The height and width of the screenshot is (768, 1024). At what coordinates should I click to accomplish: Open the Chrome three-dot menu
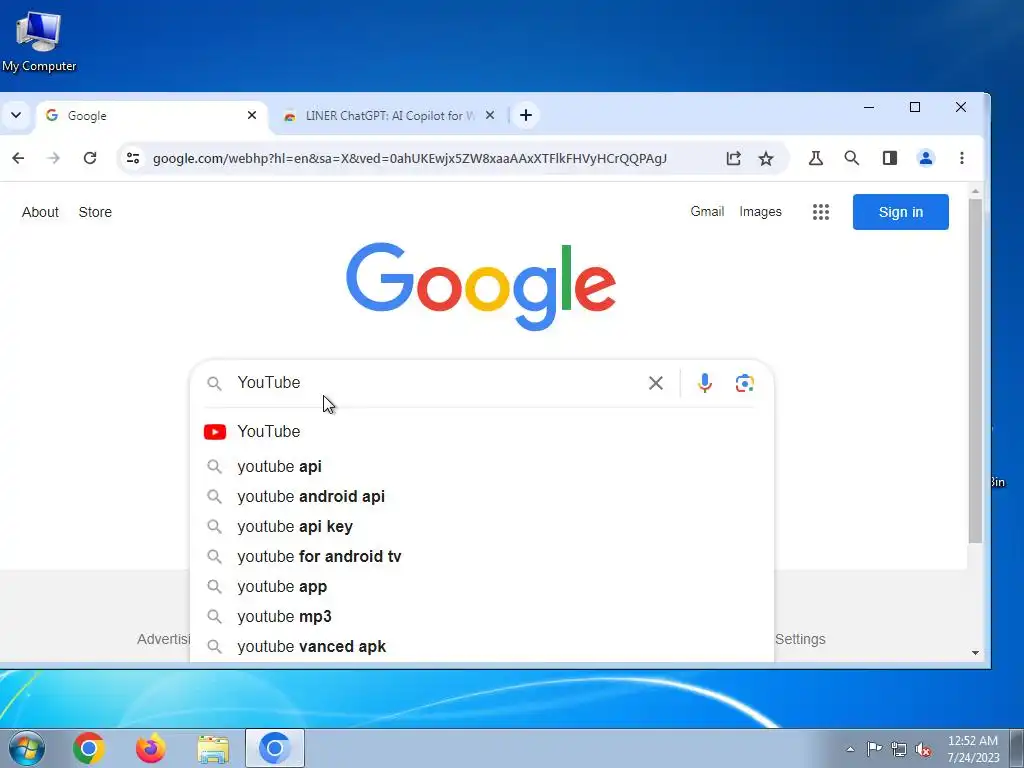coord(962,158)
